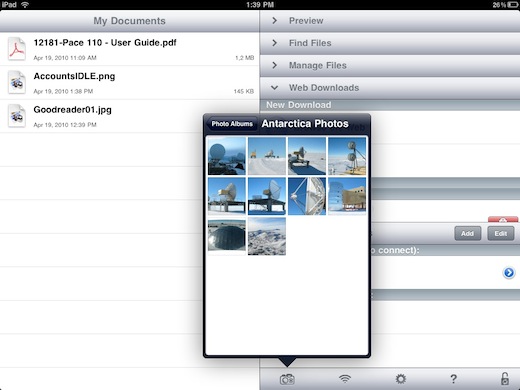Open settings with the gear icon

400,379
